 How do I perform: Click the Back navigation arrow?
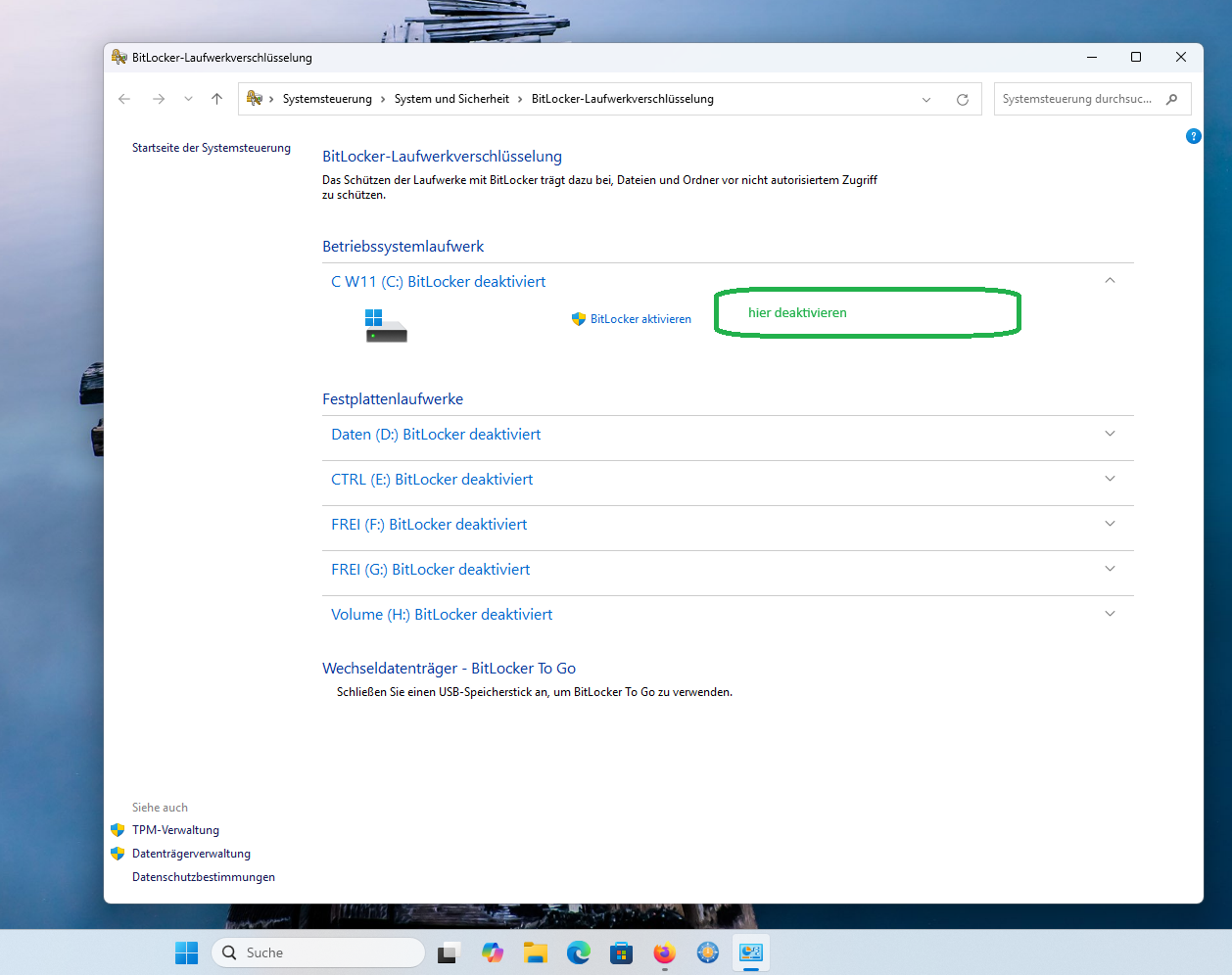(124, 99)
